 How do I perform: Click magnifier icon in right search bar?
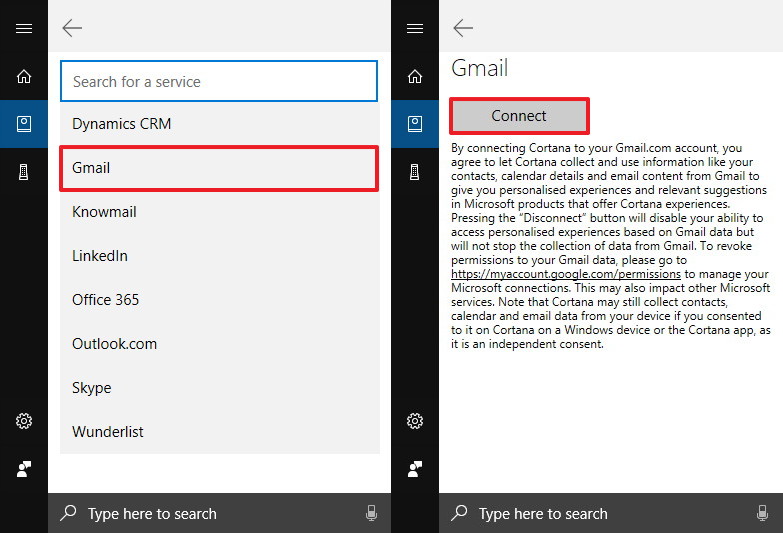459,513
